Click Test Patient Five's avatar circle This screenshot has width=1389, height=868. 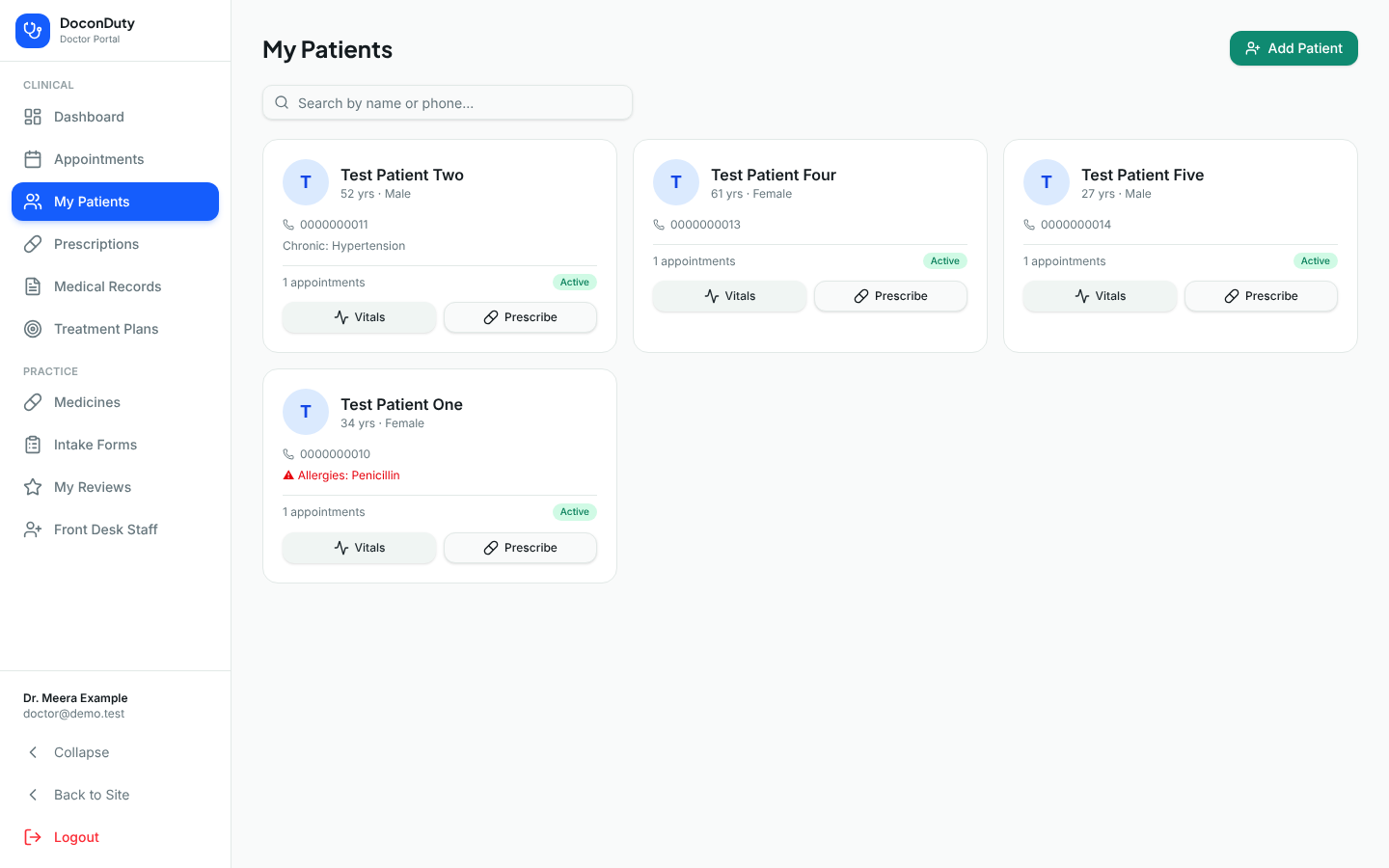[x=1047, y=182]
